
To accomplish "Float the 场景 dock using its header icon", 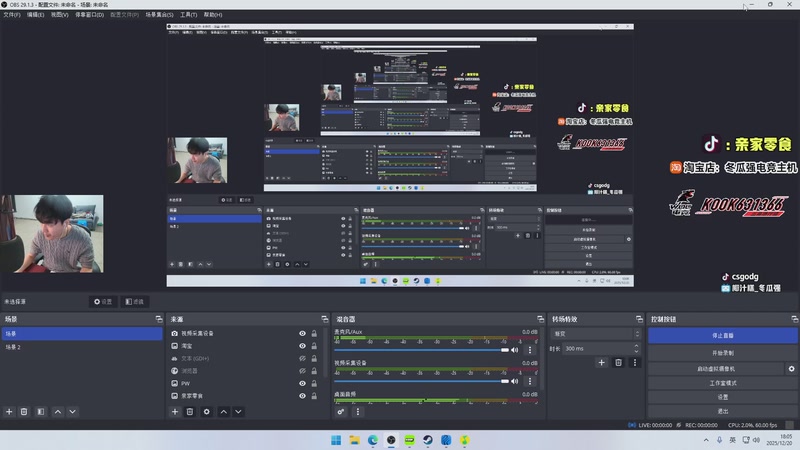I will pos(159,319).
